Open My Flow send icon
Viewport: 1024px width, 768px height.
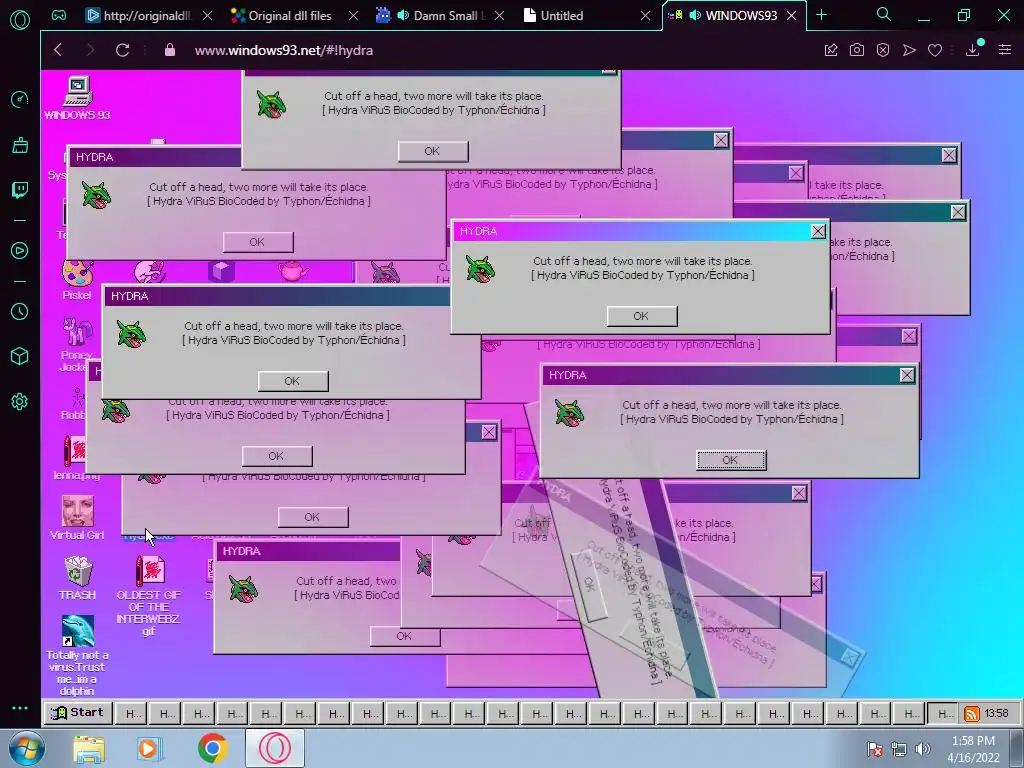point(909,50)
